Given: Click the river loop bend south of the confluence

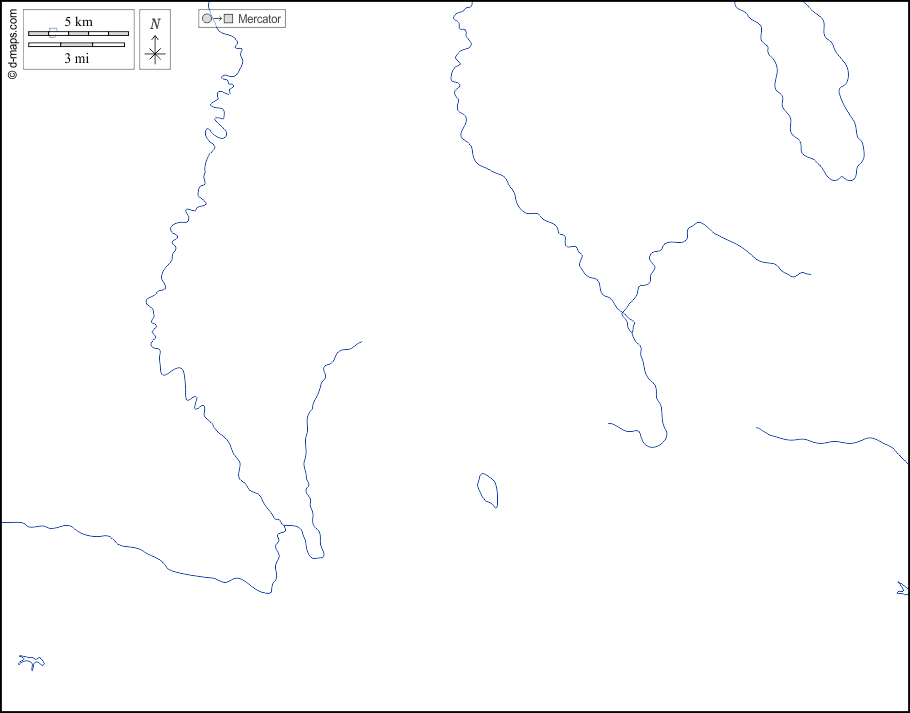Looking at the screenshot, I should coord(654,440).
